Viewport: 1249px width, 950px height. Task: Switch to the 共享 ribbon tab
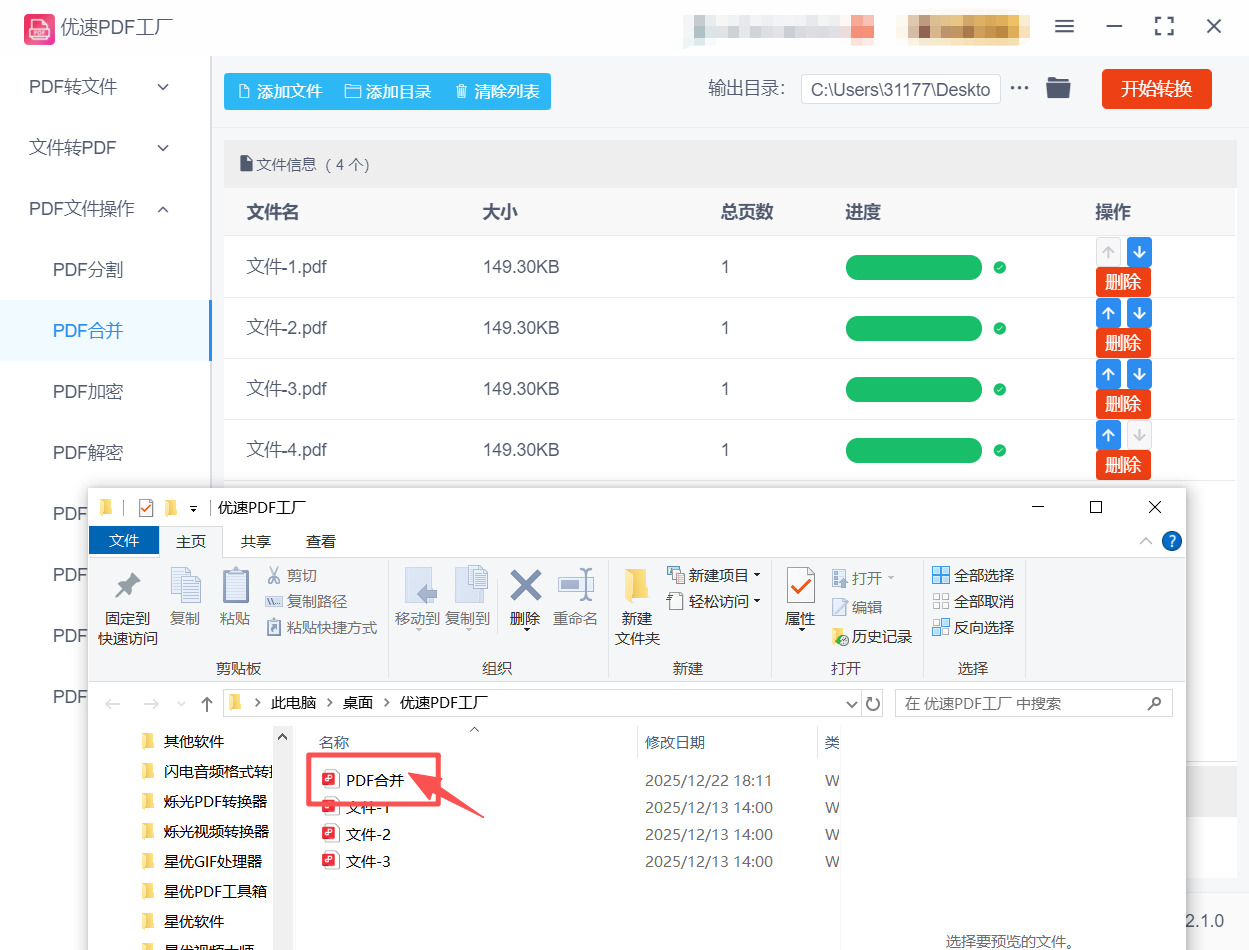[x=256, y=541]
